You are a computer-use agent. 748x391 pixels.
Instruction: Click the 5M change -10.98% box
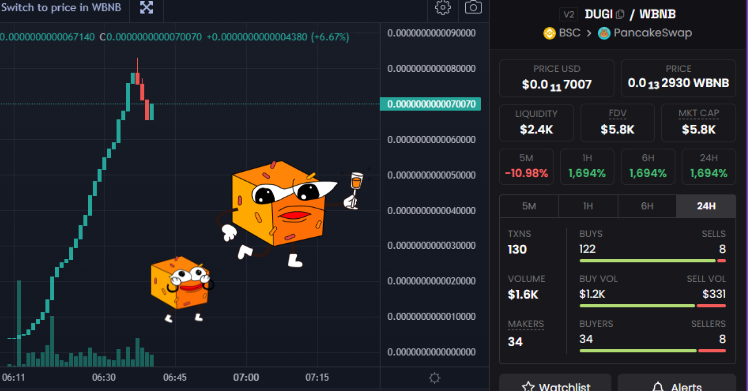(526, 166)
